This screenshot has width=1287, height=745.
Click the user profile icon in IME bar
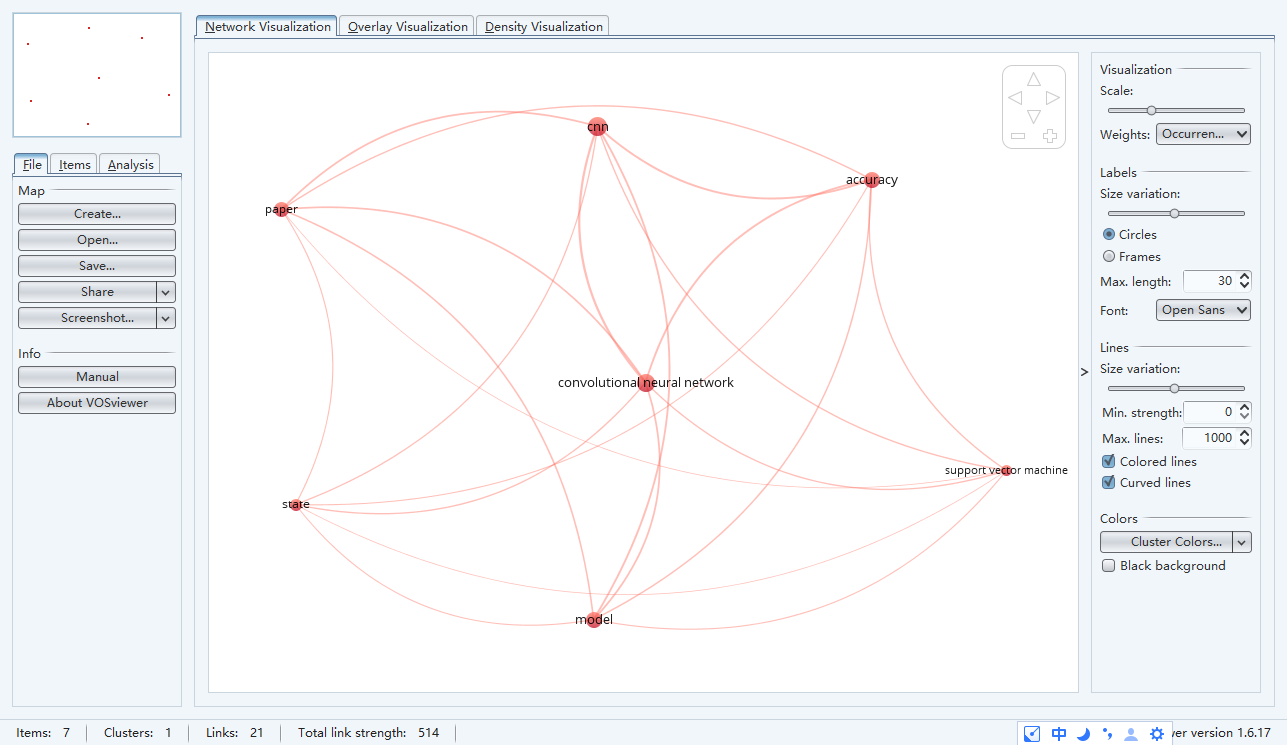pyautogui.click(x=1131, y=734)
